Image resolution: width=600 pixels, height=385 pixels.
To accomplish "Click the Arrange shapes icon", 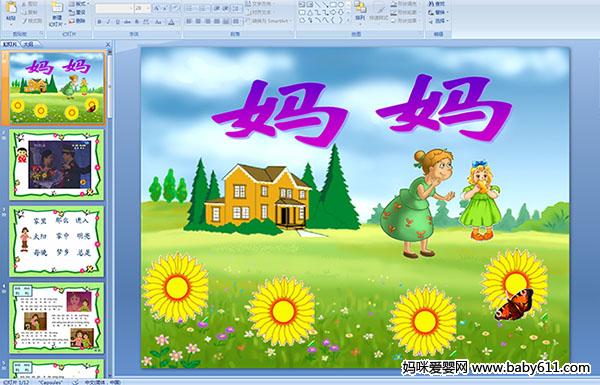I will point(360,11).
